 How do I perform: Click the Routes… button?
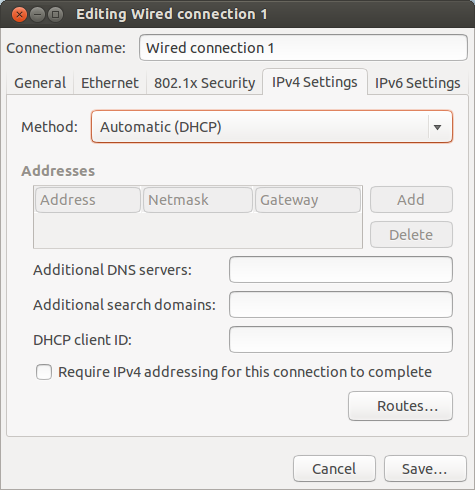pos(400,406)
